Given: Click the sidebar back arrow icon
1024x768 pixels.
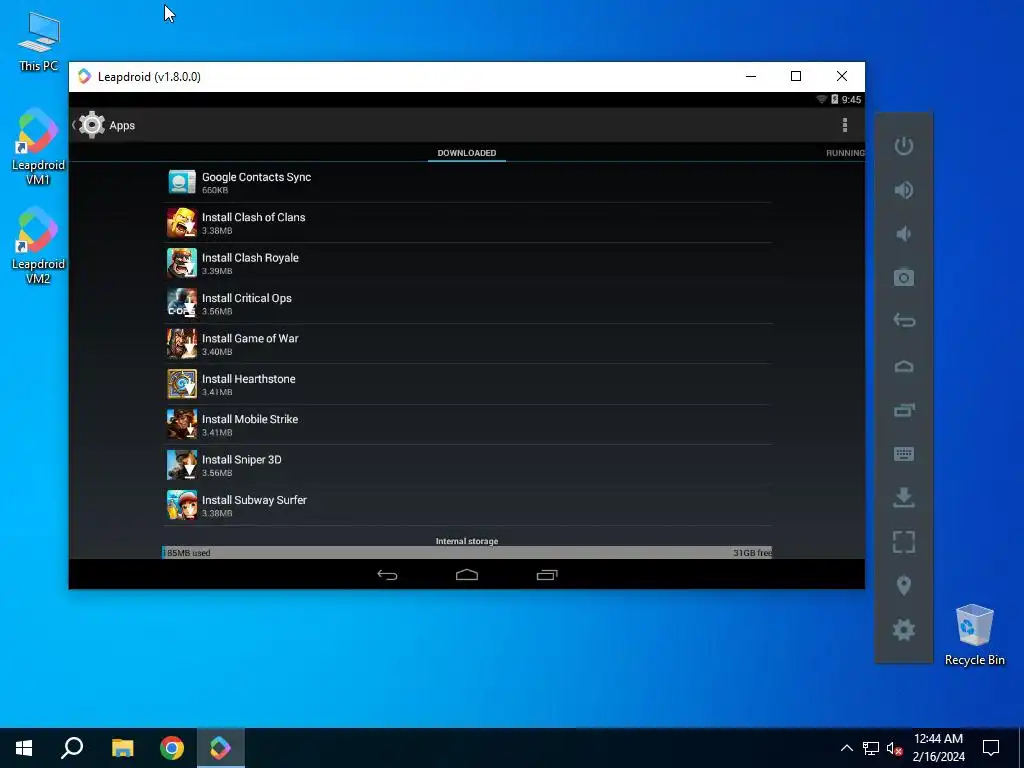Looking at the screenshot, I should click(904, 321).
